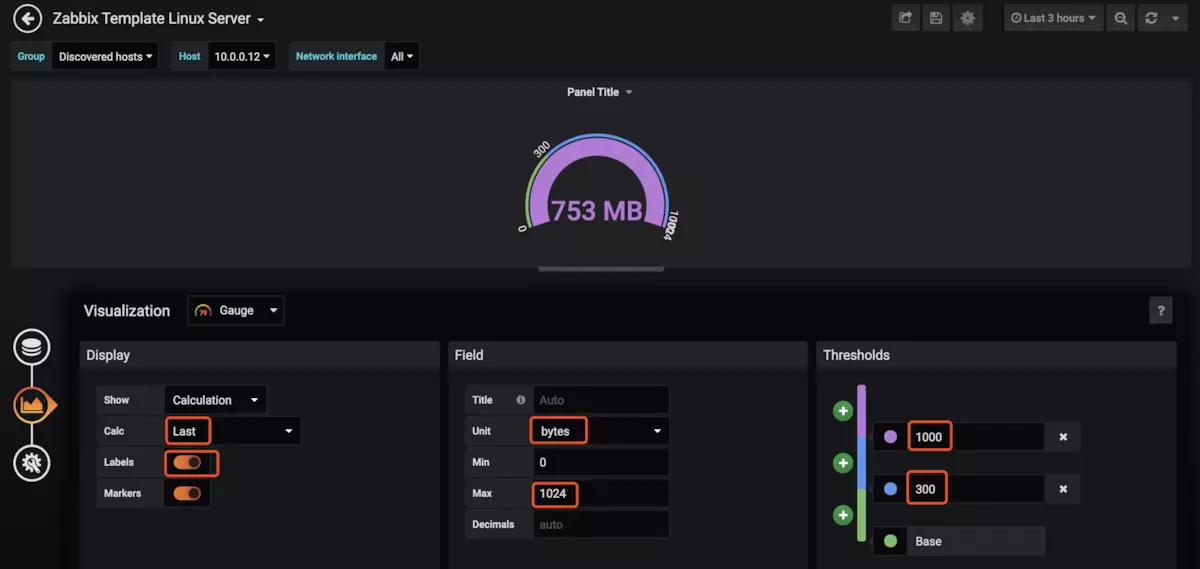
Task: Open the Discovered hosts group dropdown
Action: pyautogui.click(x=105, y=57)
